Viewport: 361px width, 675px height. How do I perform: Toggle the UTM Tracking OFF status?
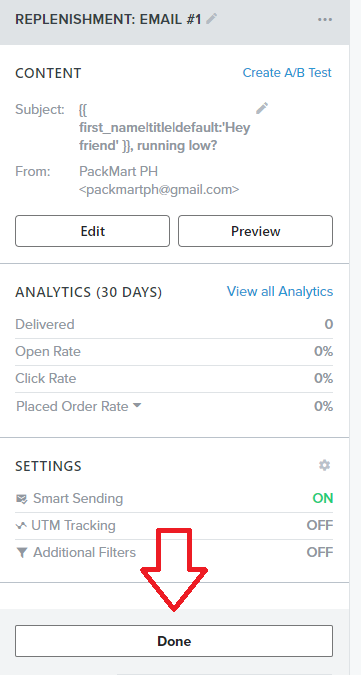coord(320,526)
